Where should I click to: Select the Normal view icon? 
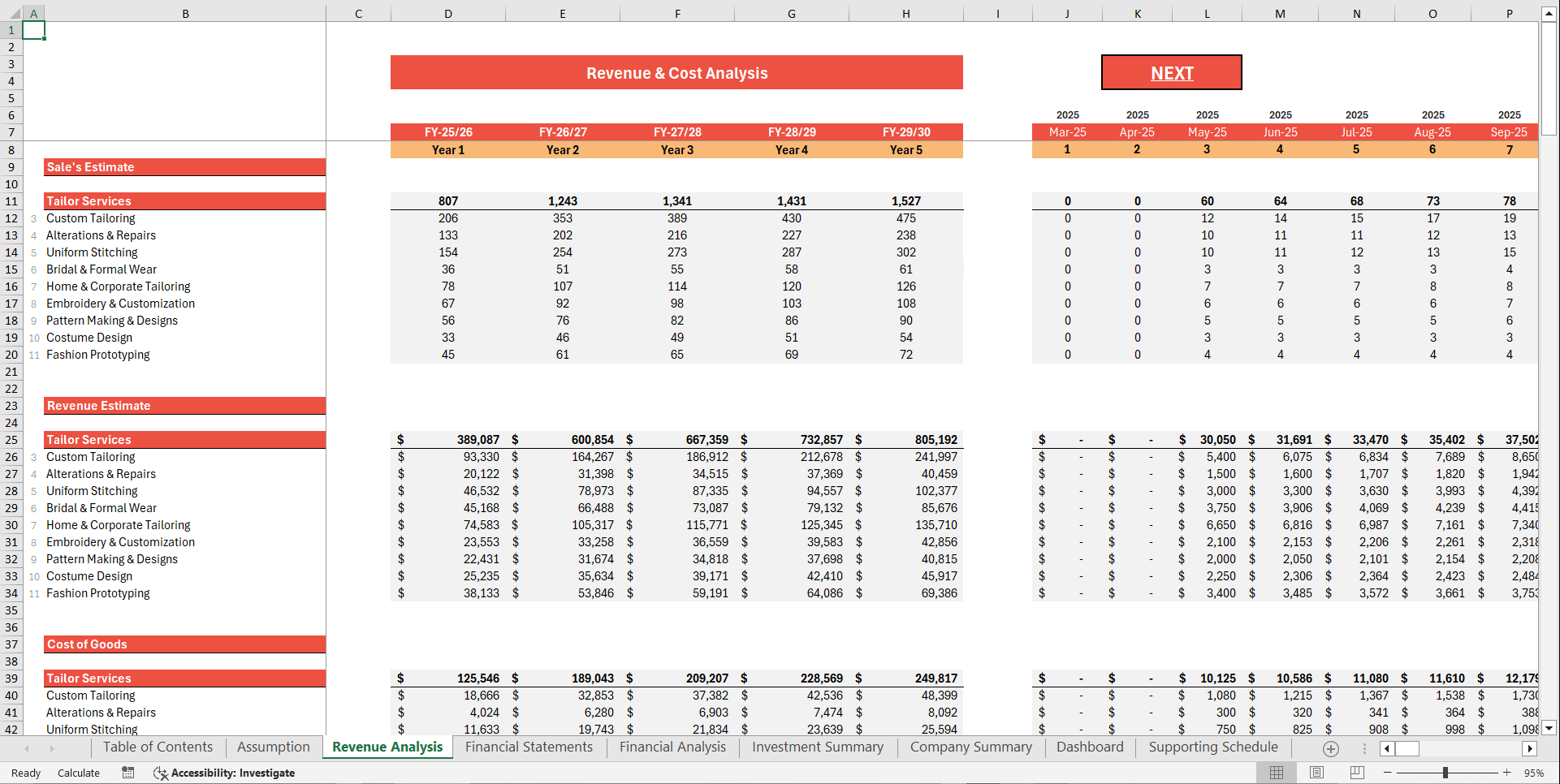click(x=1277, y=773)
